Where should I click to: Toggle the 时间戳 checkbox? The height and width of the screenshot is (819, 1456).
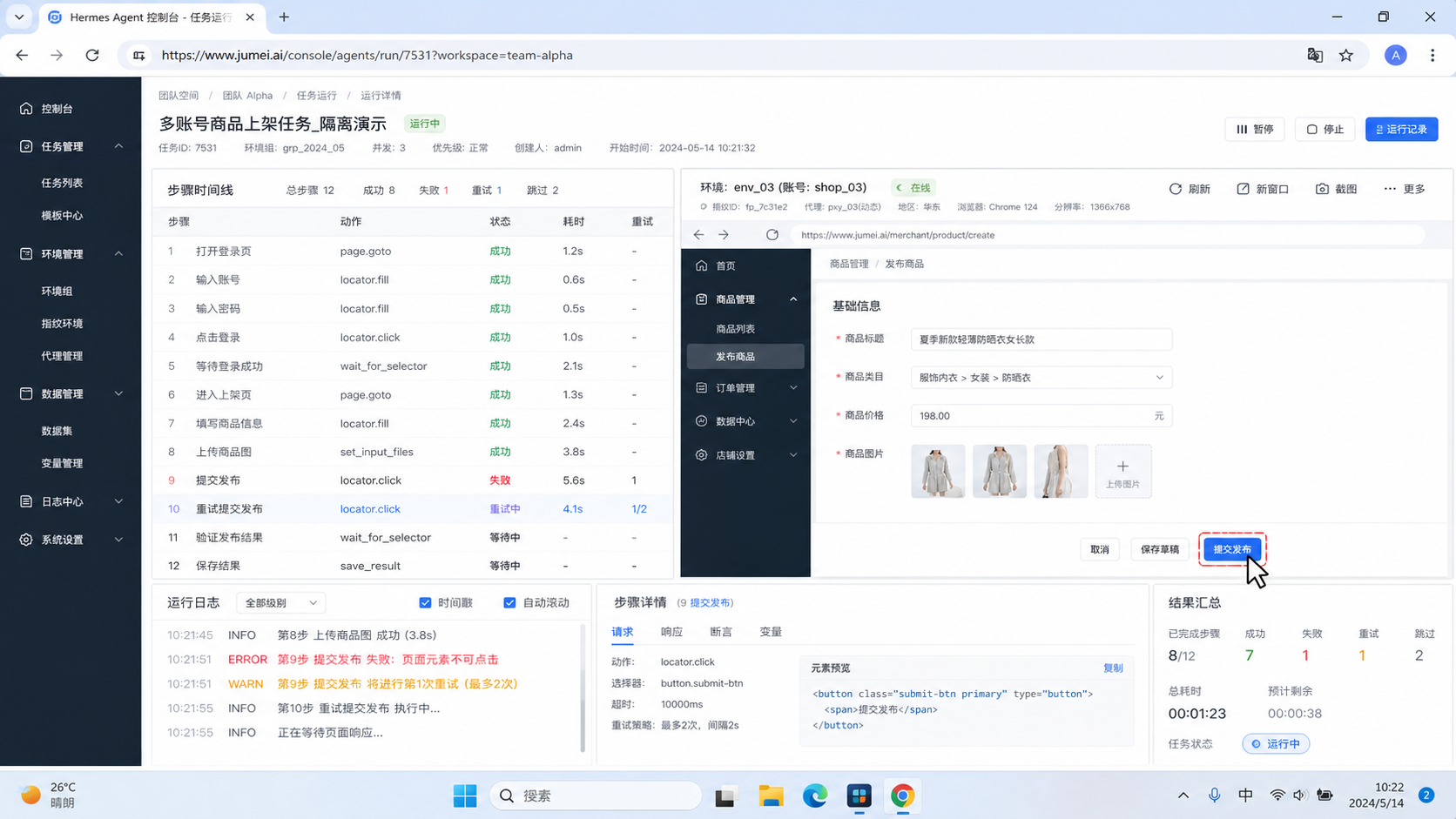pyautogui.click(x=425, y=602)
